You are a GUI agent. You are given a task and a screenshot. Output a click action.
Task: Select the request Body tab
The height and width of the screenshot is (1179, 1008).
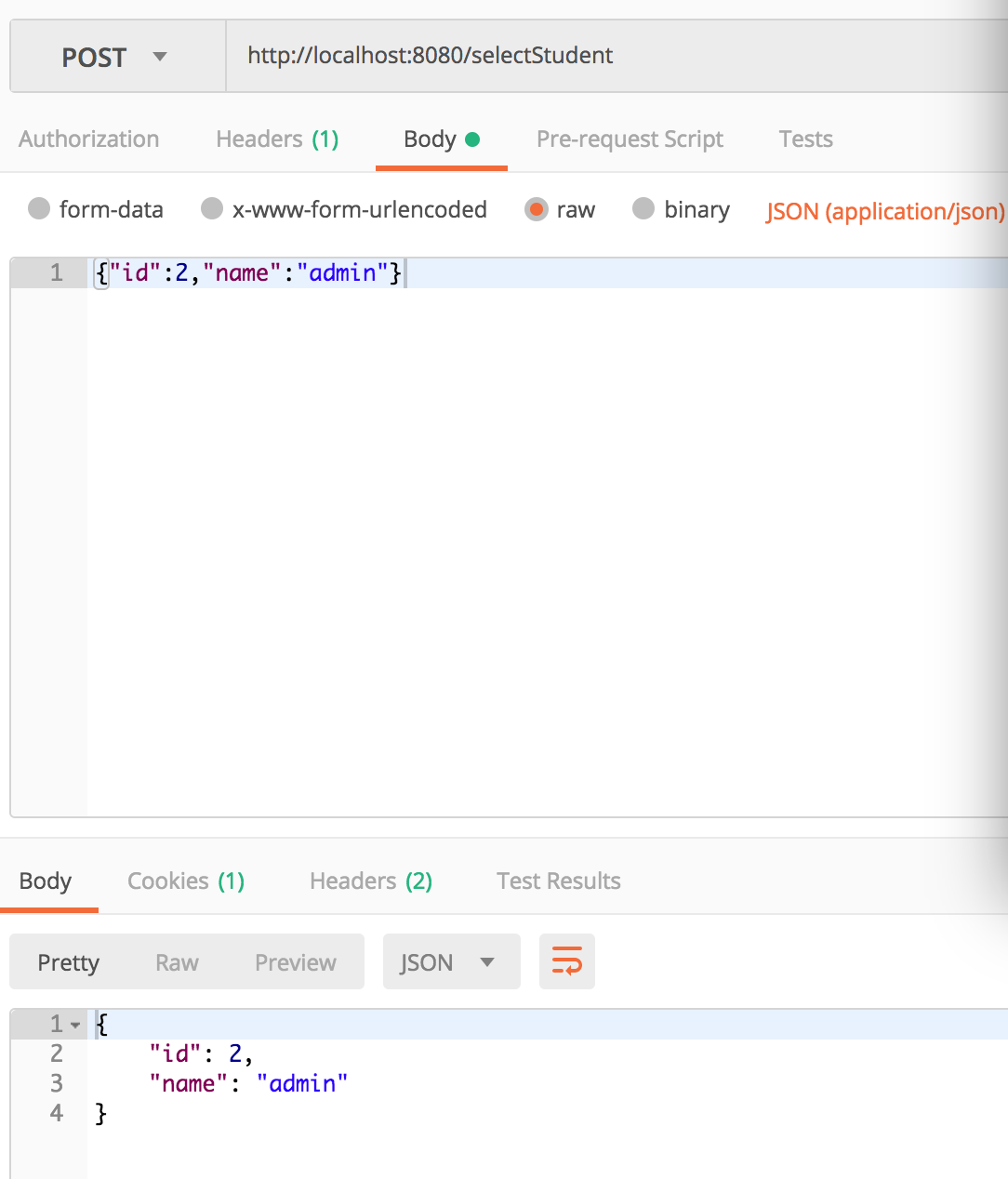tap(442, 139)
